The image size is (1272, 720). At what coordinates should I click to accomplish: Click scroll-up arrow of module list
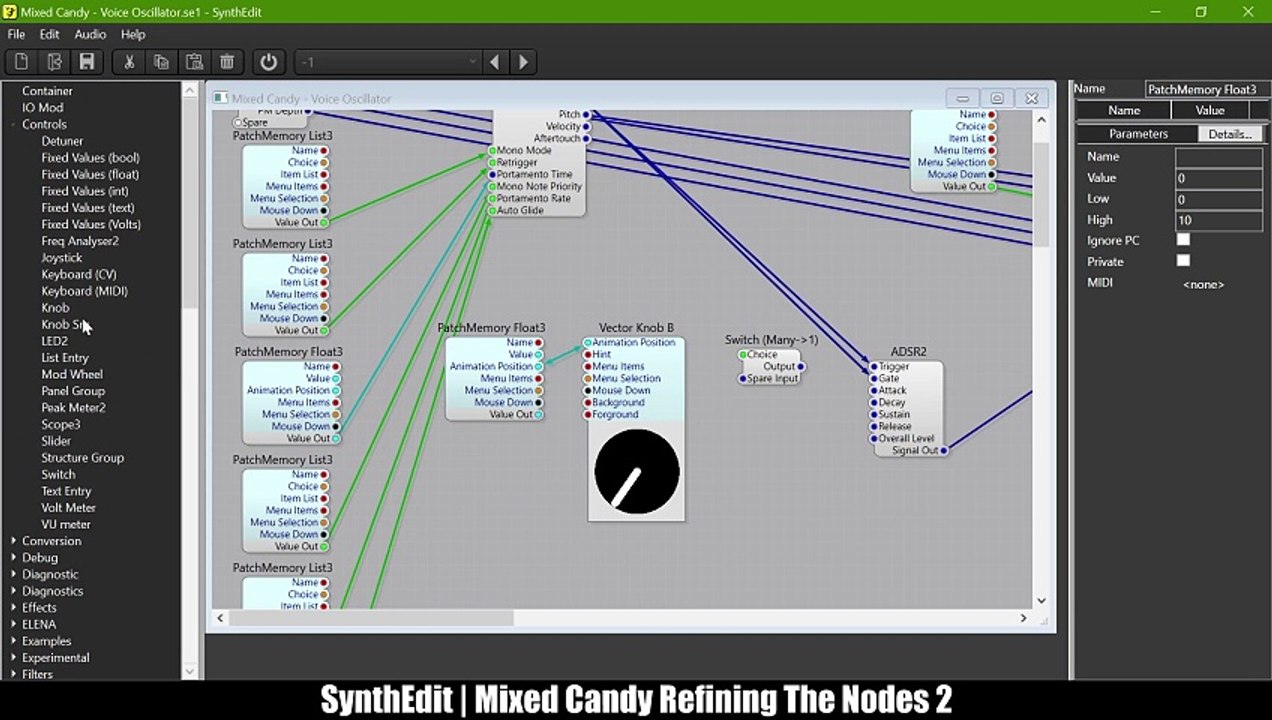pos(190,90)
